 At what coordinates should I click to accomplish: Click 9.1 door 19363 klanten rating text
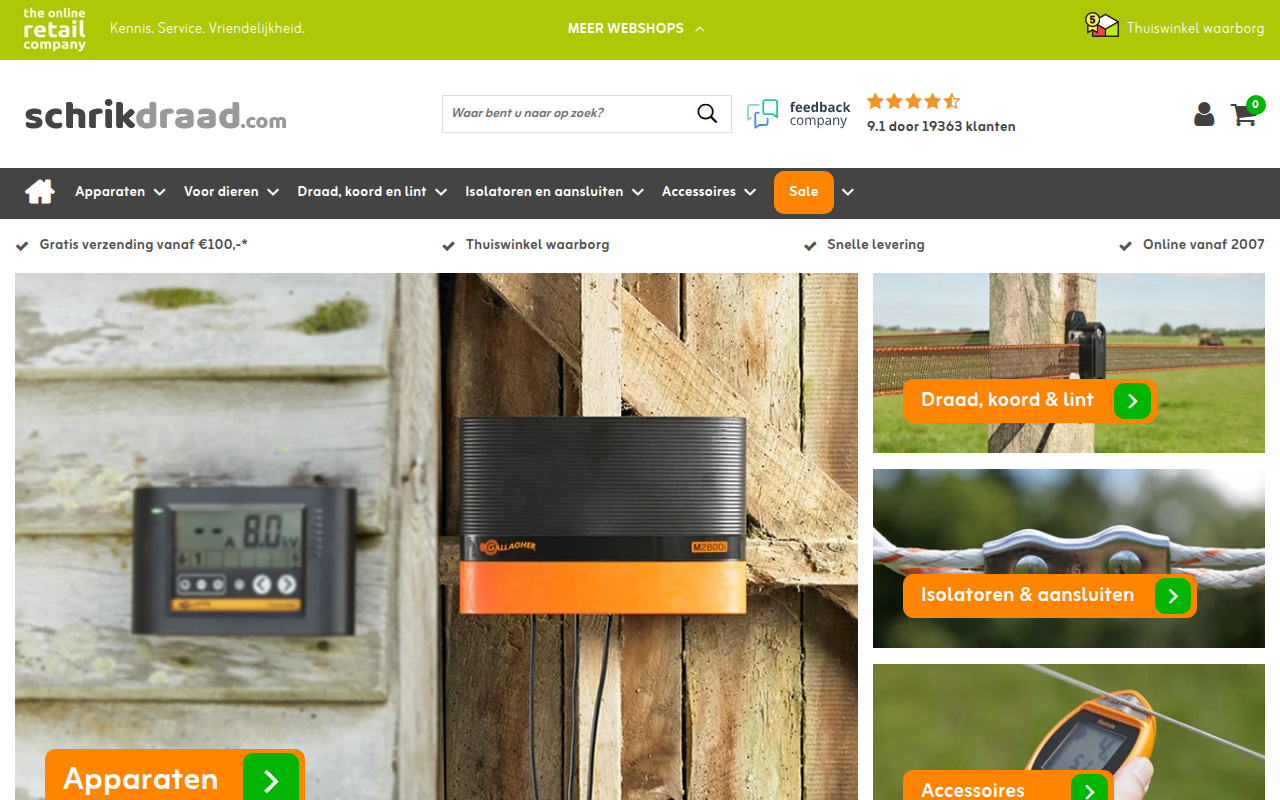pos(941,127)
